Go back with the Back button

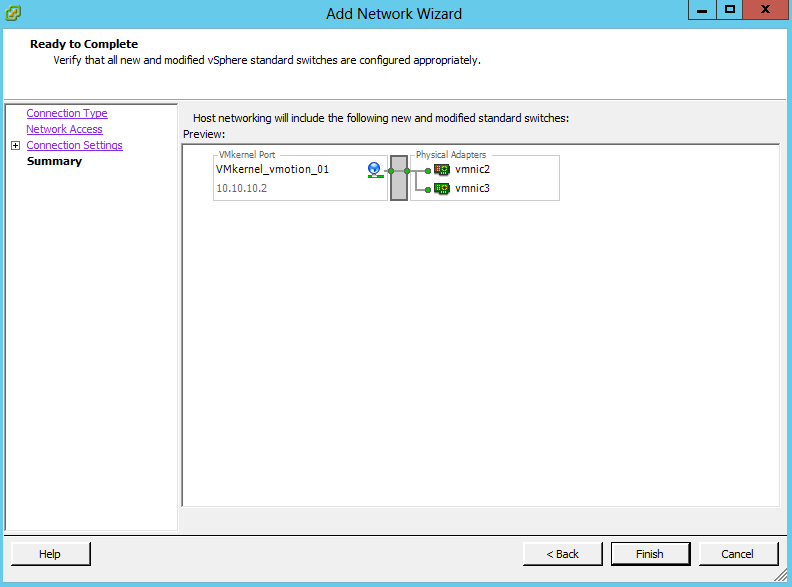point(563,554)
